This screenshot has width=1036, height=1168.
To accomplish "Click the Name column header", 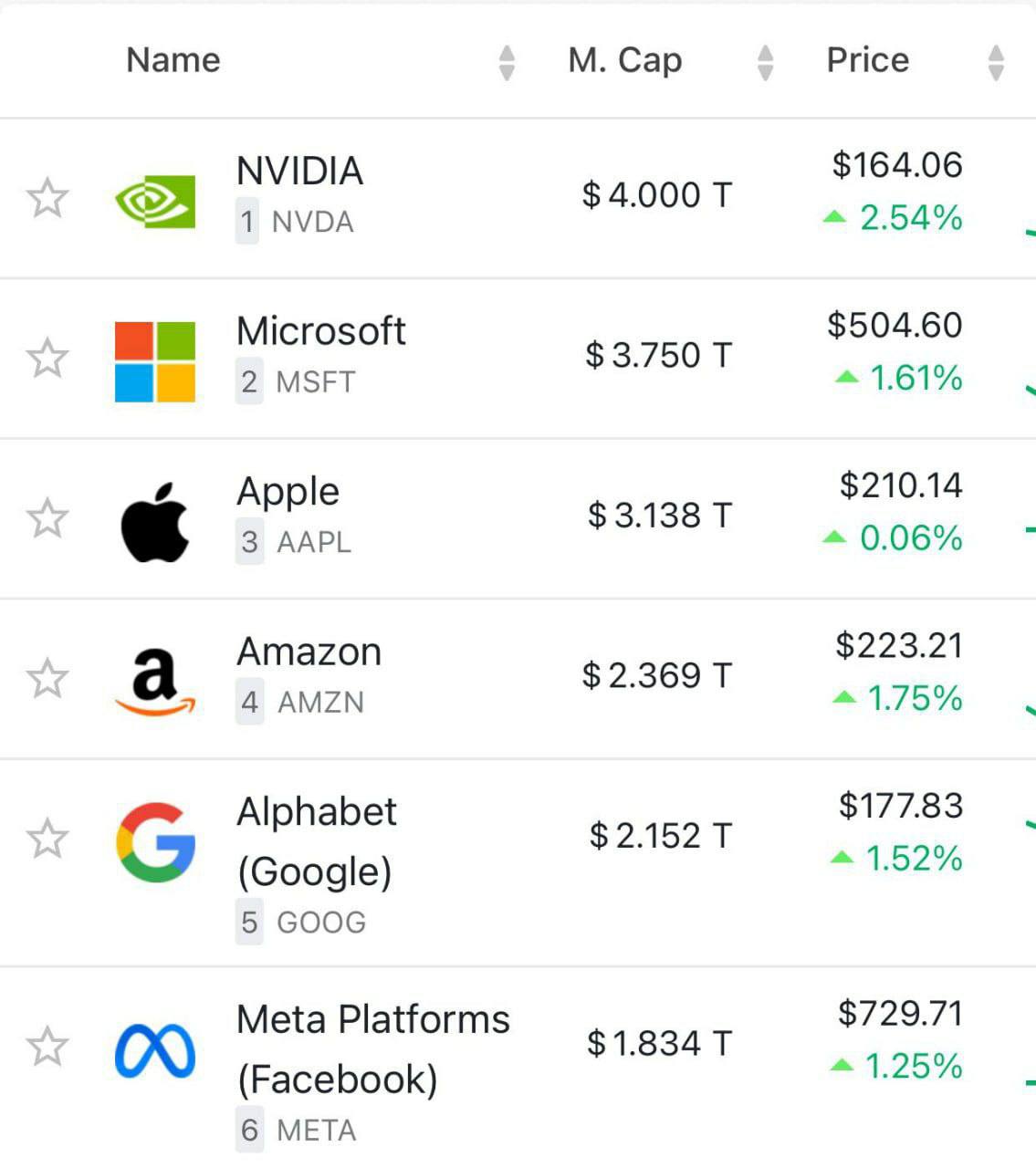I will click(173, 60).
